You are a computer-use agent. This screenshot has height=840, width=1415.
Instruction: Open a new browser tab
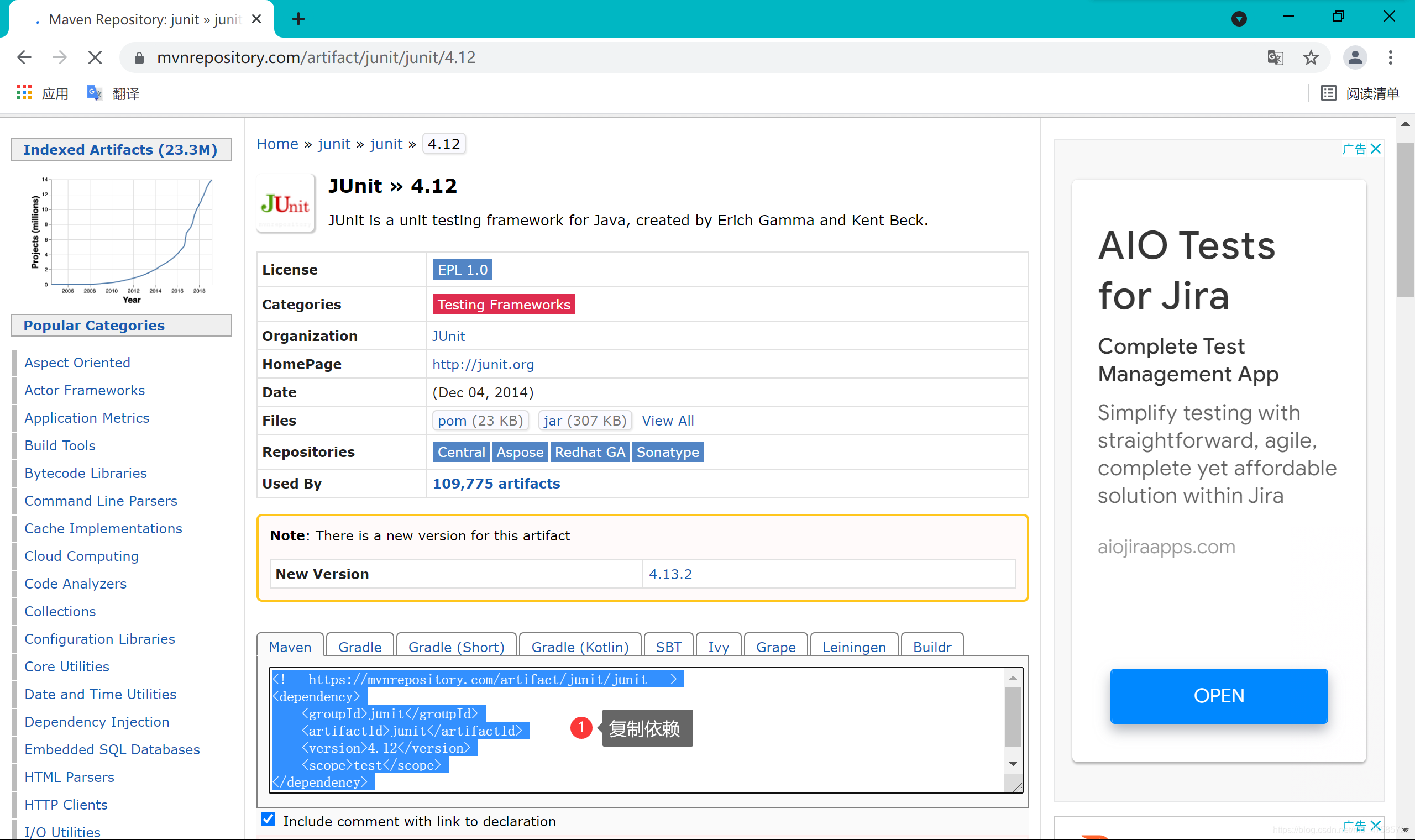click(x=298, y=19)
